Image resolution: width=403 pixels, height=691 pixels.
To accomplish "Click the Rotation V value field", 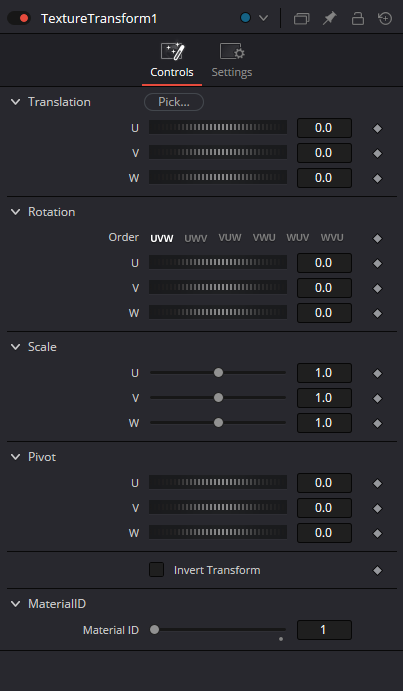I will coord(324,288).
